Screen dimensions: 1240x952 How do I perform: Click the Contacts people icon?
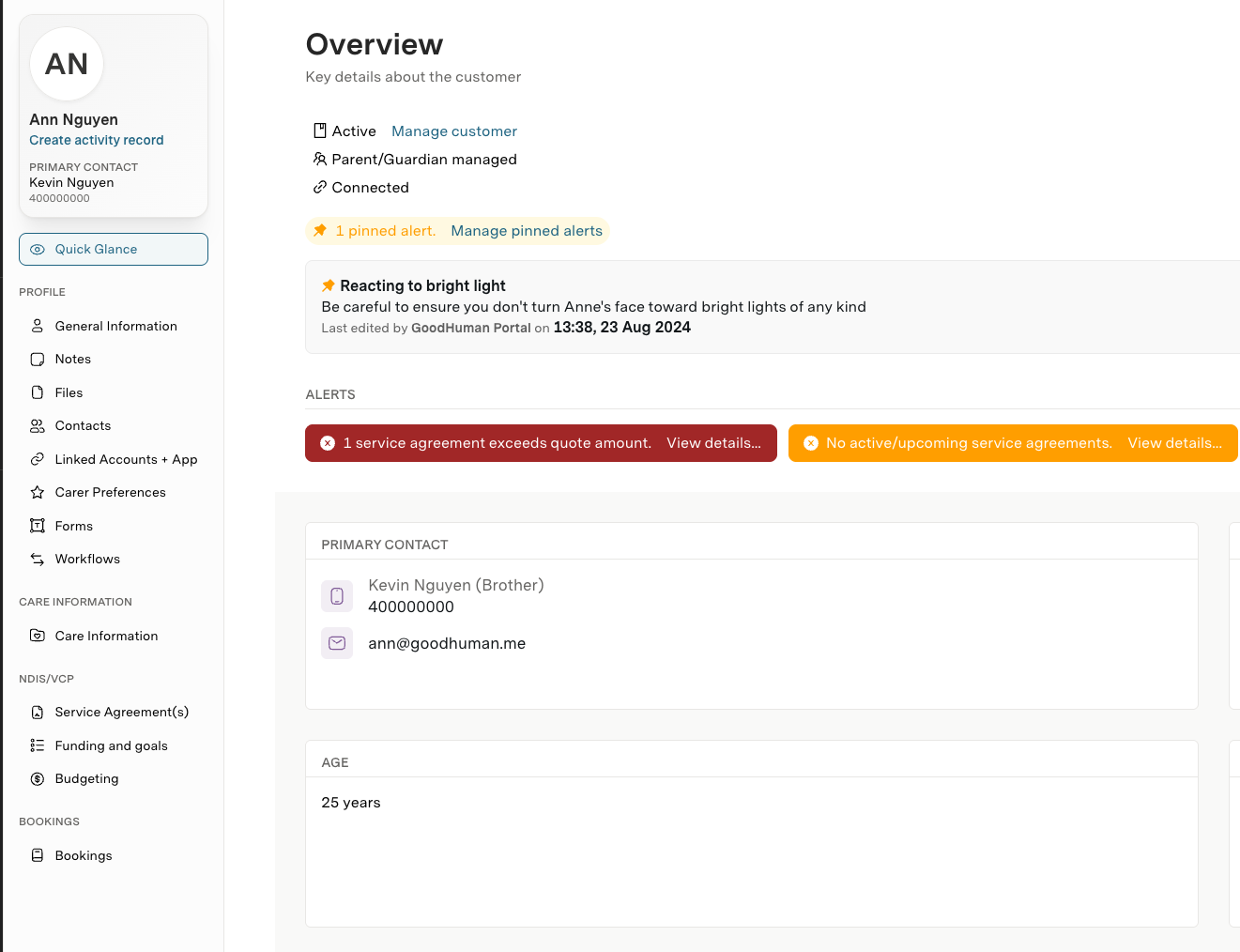[38, 426]
